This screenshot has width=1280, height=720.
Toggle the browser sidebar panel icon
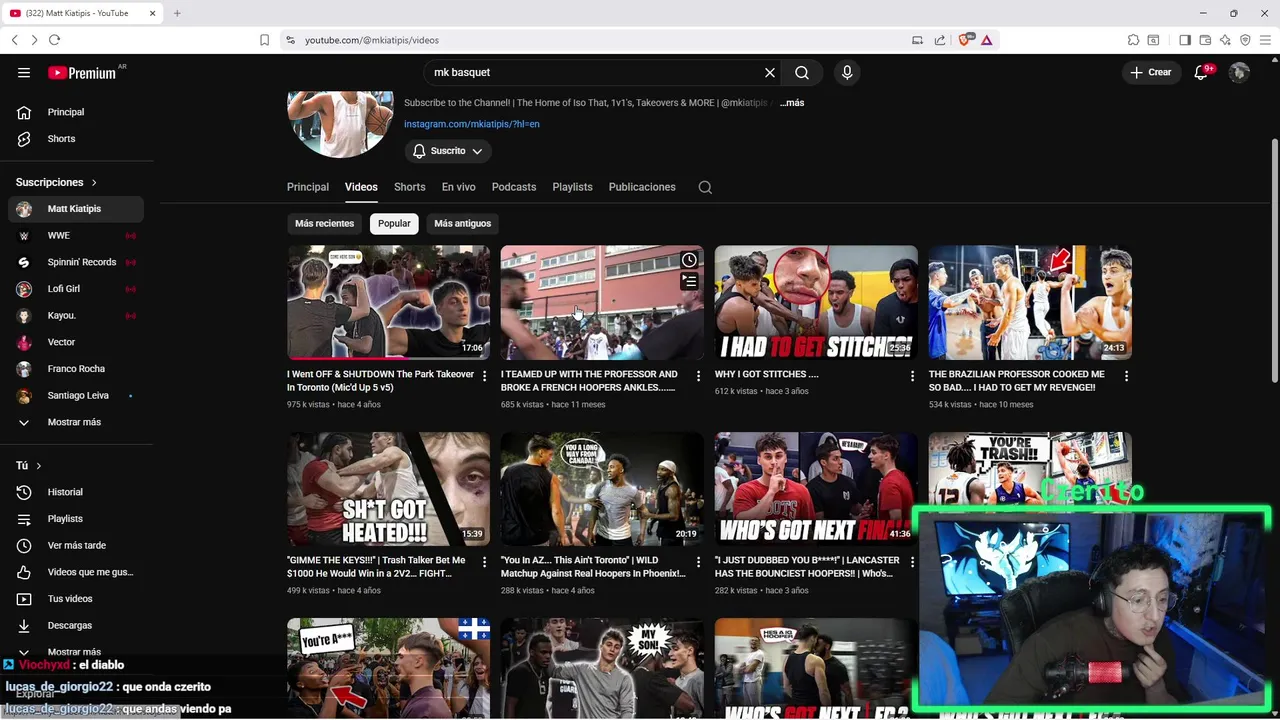click(1185, 40)
